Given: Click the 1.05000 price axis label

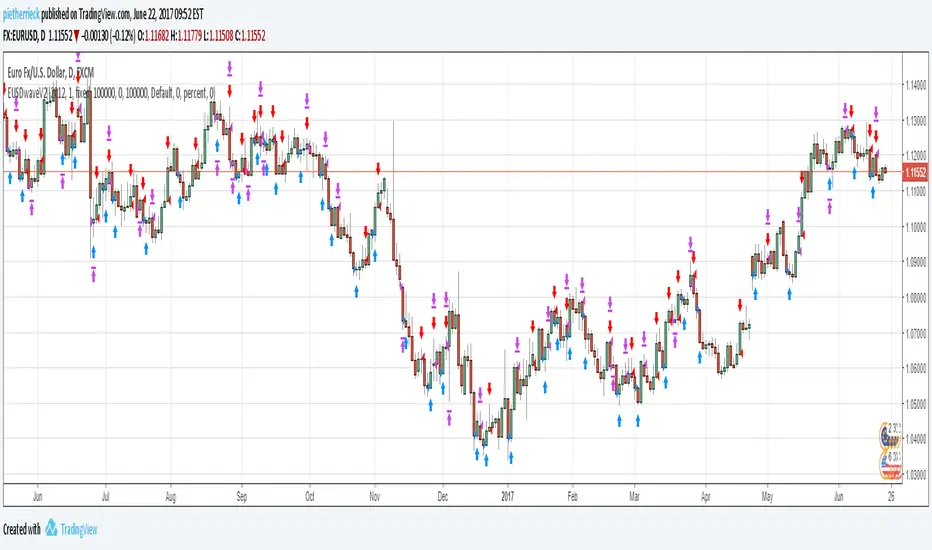Looking at the screenshot, I should (915, 403).
